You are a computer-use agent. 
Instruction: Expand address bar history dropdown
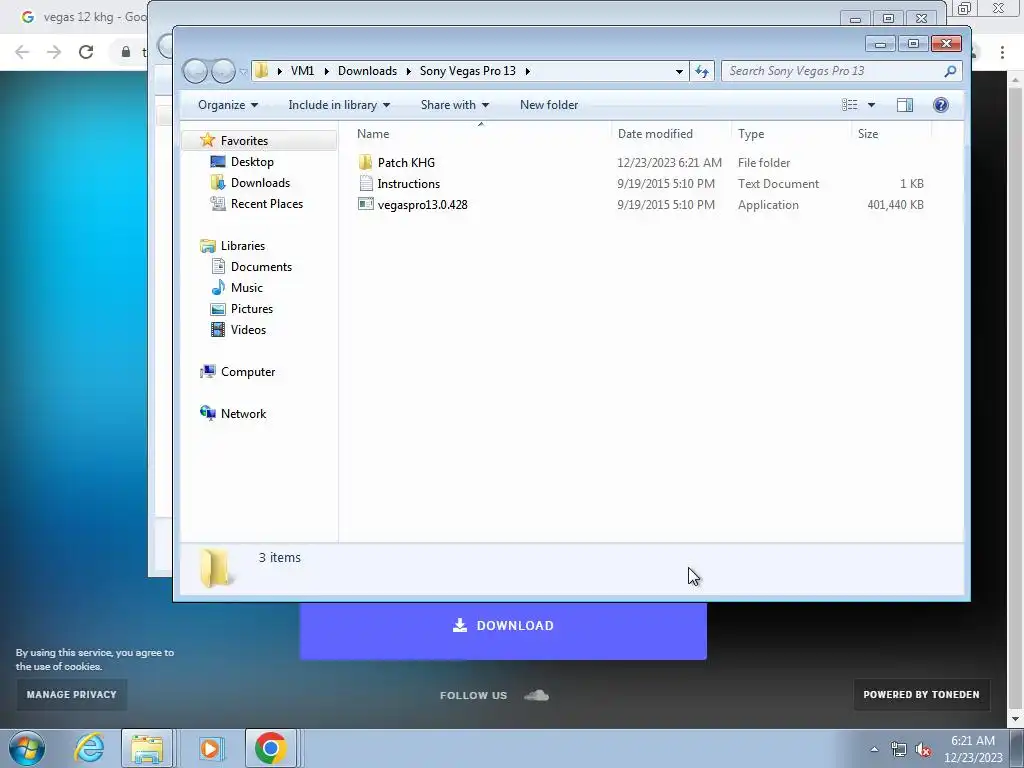point(679,71)
